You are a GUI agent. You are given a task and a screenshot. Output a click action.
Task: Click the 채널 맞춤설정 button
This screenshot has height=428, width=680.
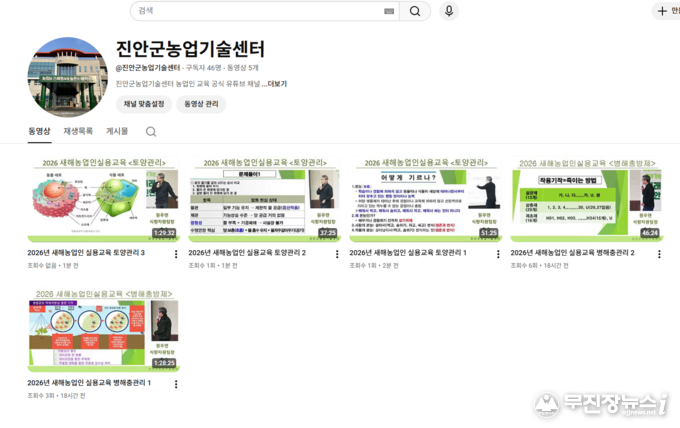point(144,104)
